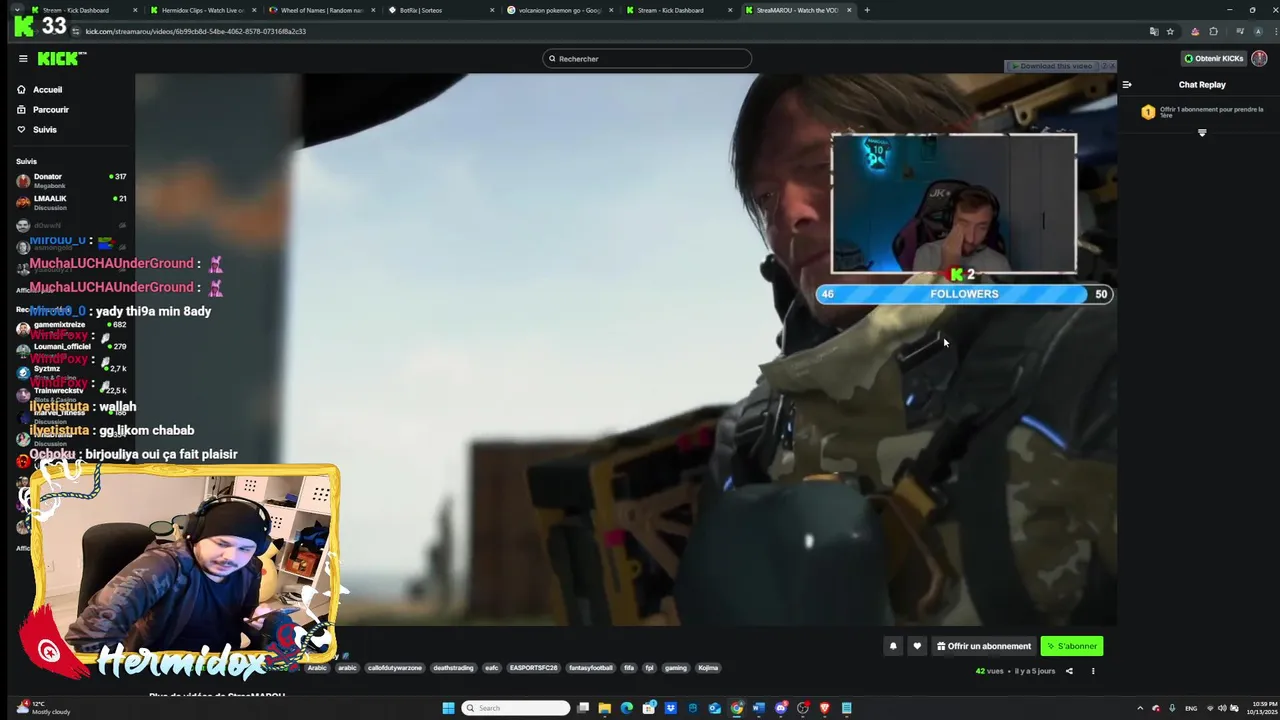This screenshot has width=1280, height=720.
Task: Click the share video icon
Action: pos(1069,671)
